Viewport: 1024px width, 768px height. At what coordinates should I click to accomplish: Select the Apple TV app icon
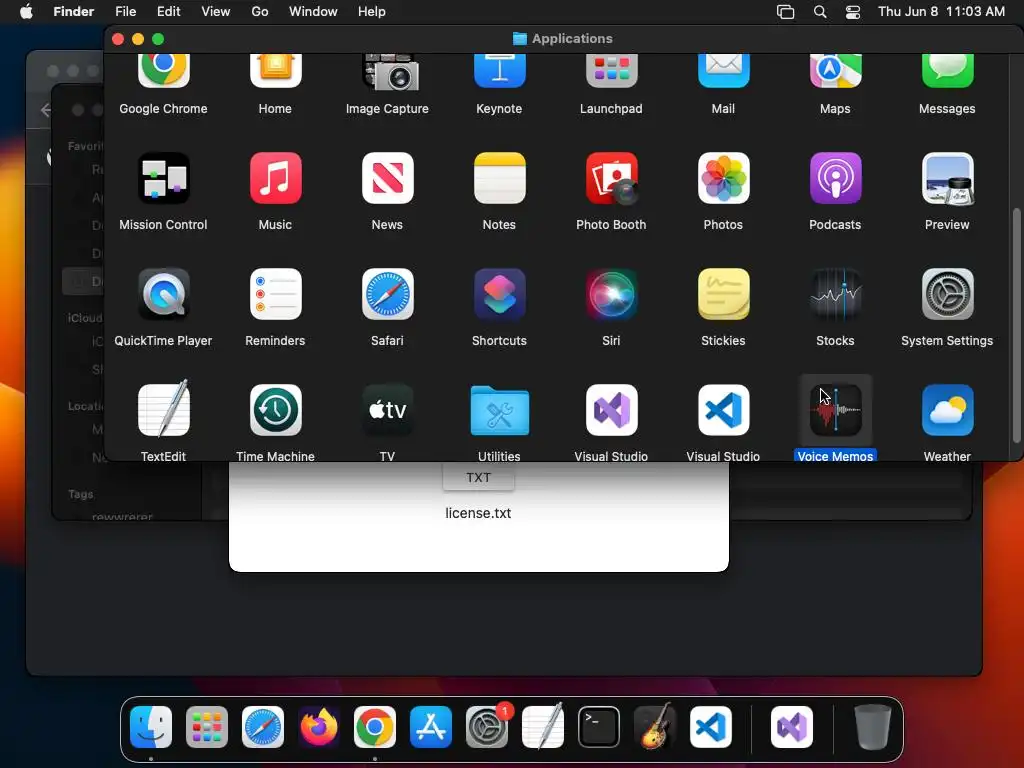point(387,409)
